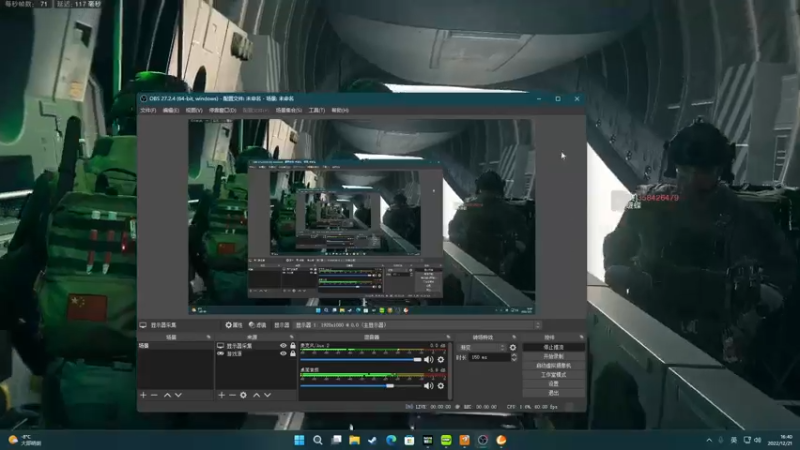Open weather widget on taskbar
The width and height of the screenshot is (800, 450).
pyautogui.click(x=24, y=440)
